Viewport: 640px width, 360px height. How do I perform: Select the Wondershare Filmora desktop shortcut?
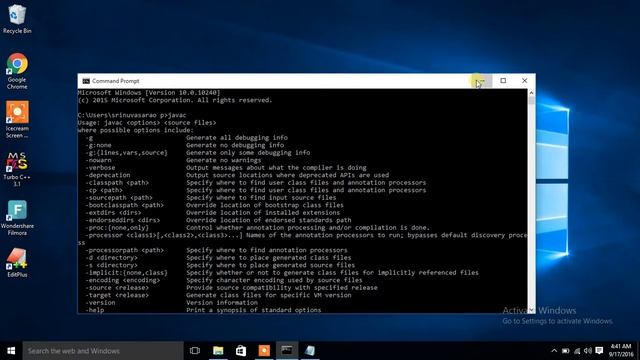tap(17, 218)
